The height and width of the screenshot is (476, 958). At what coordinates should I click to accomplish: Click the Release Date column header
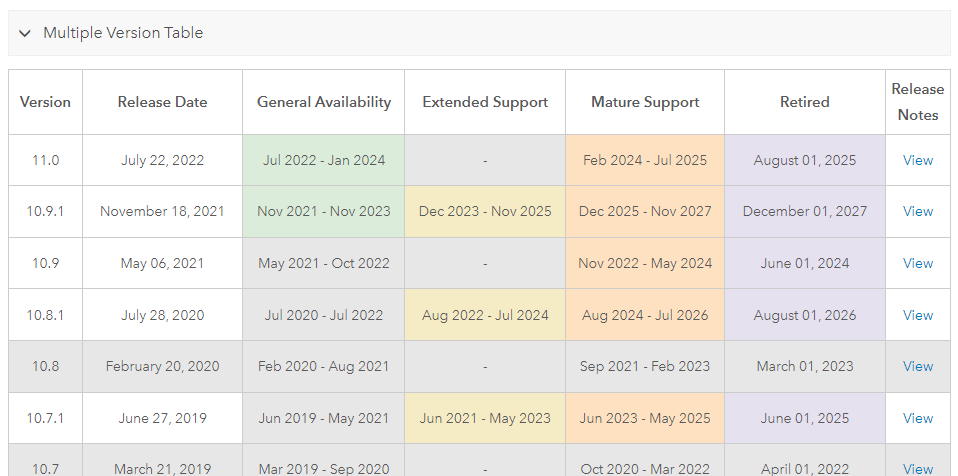click(x=162, y=102)
